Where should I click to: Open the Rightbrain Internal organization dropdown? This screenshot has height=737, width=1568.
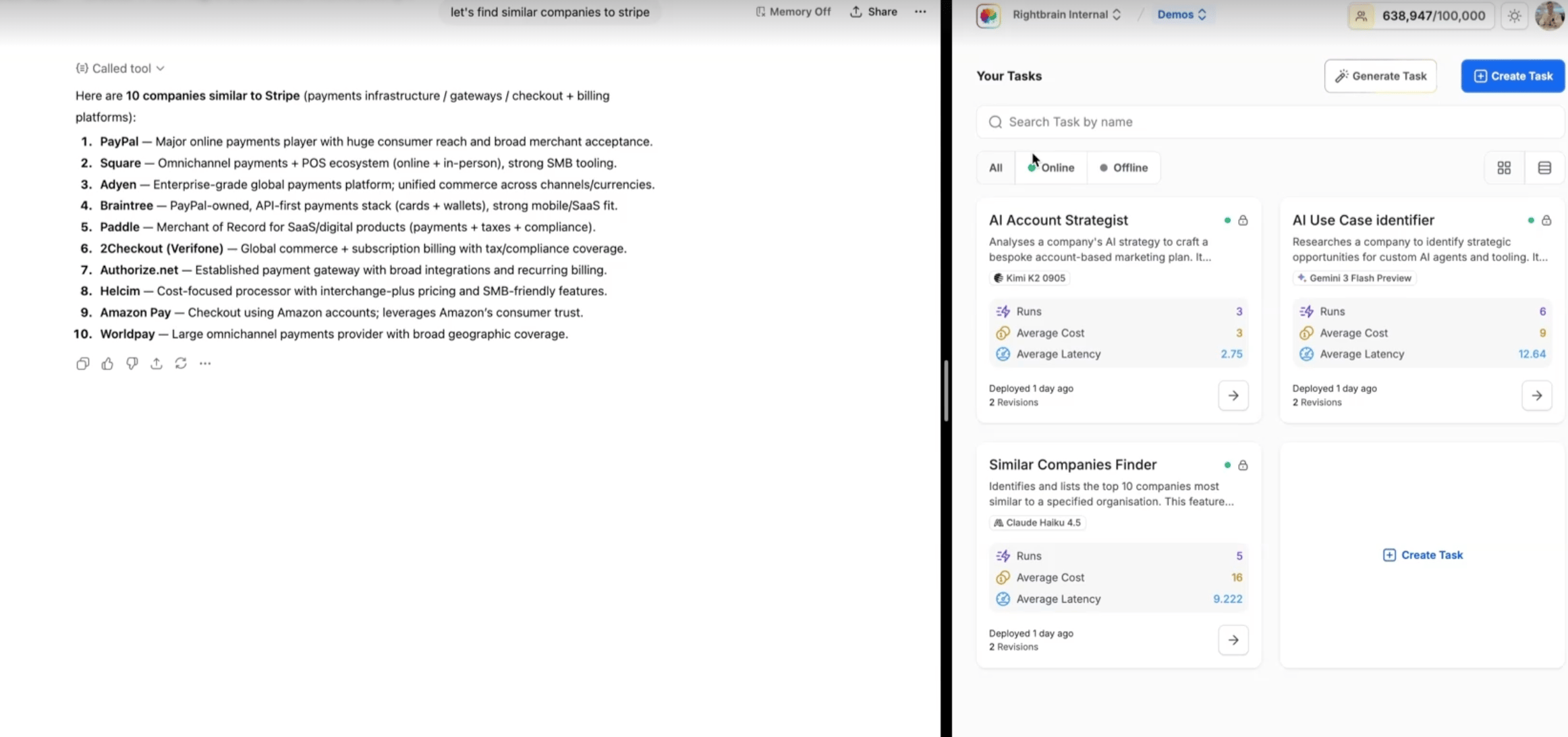click(x=1066, y=15)
